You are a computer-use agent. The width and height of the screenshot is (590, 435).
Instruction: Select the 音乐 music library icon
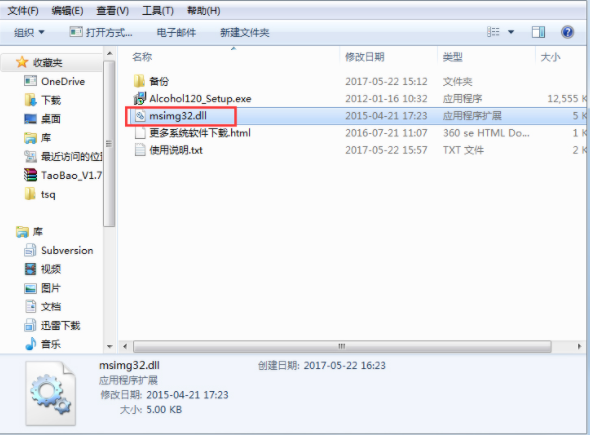click(30, 344)
